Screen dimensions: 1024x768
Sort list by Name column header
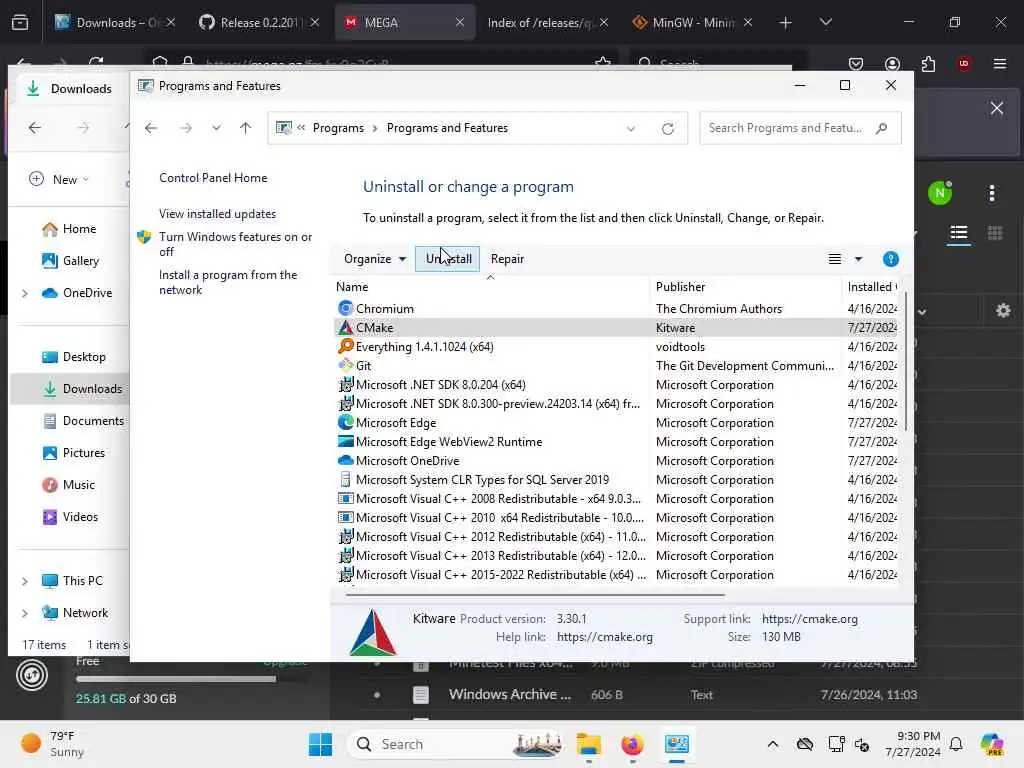point(352,287)
